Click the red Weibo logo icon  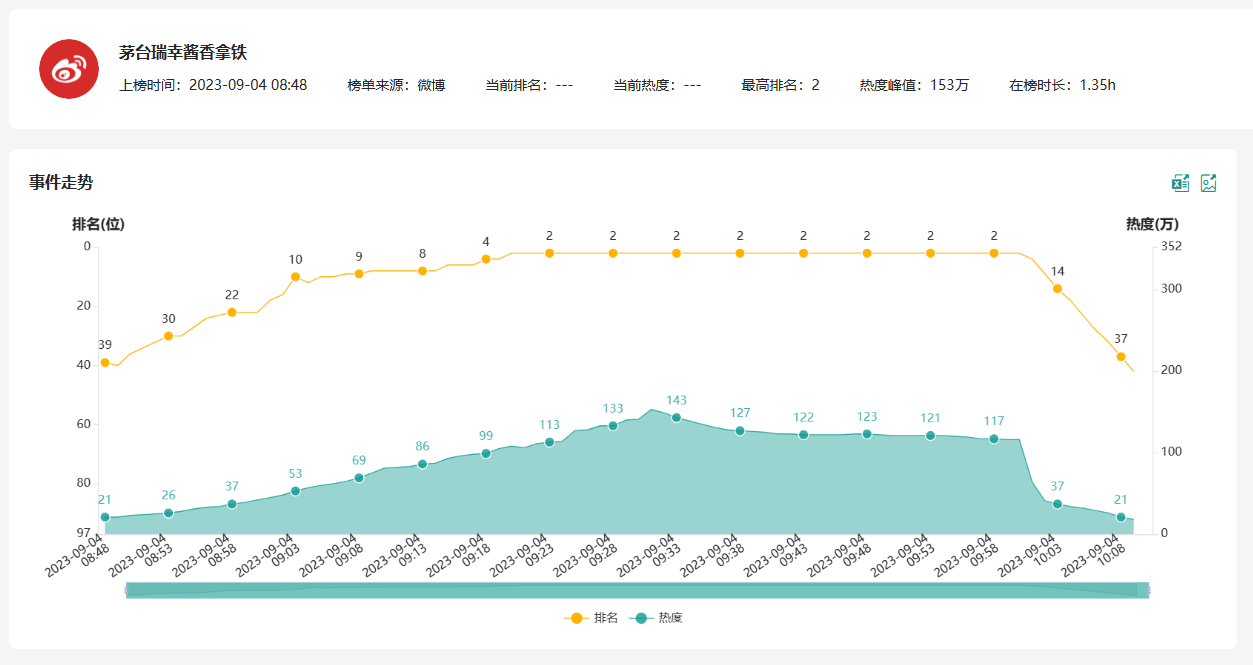pos(68,69)
